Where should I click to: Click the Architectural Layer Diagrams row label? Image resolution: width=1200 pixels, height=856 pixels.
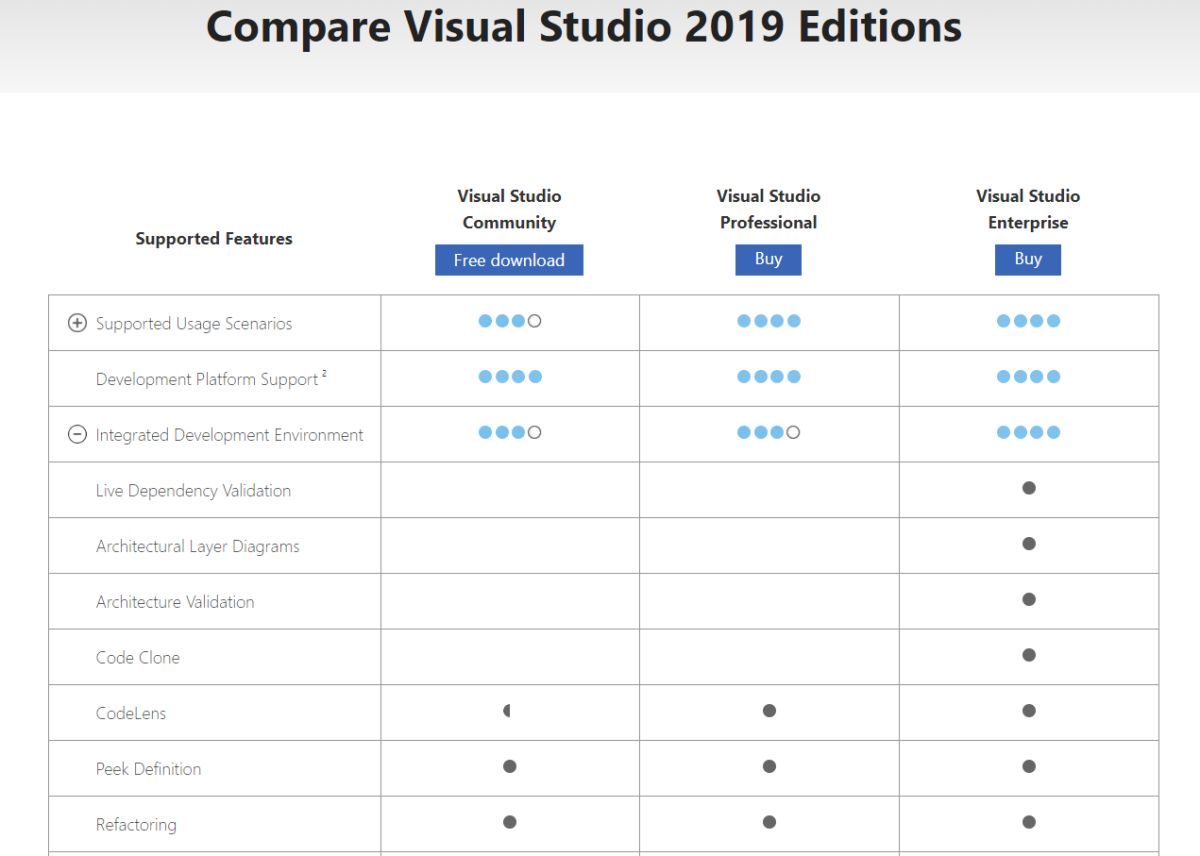click(198, 547)
